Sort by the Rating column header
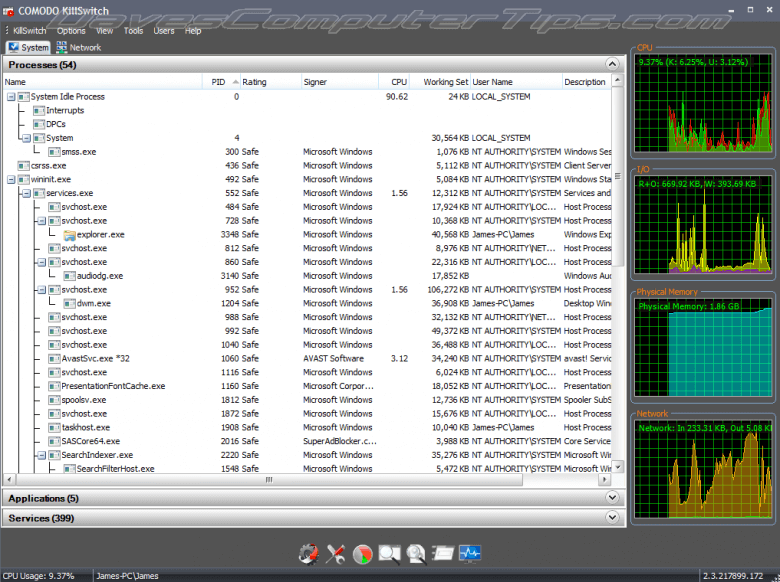 [271, 82]
